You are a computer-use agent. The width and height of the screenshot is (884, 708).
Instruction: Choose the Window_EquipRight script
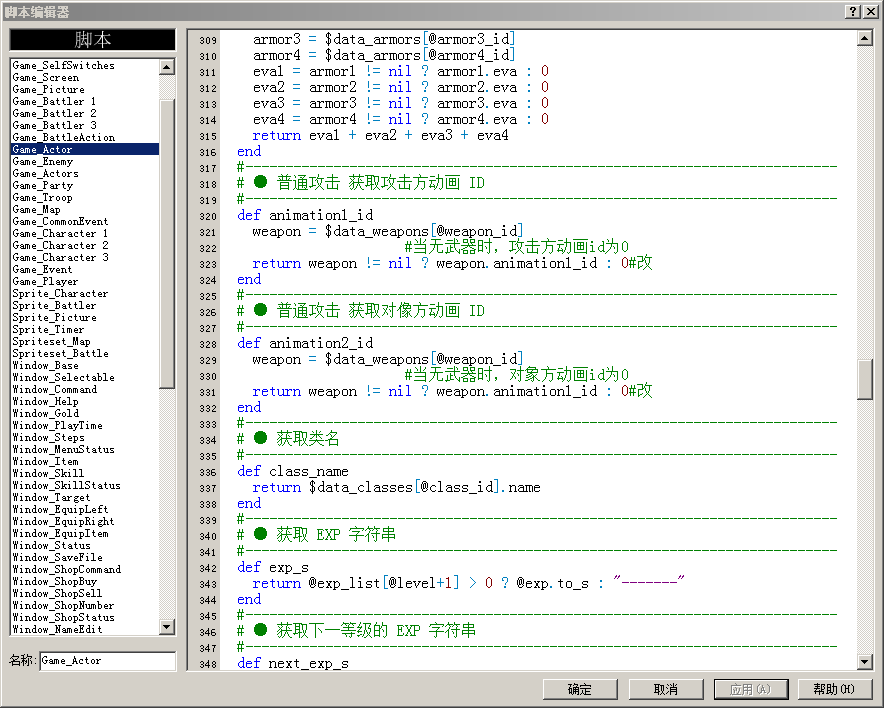point(85,521)
